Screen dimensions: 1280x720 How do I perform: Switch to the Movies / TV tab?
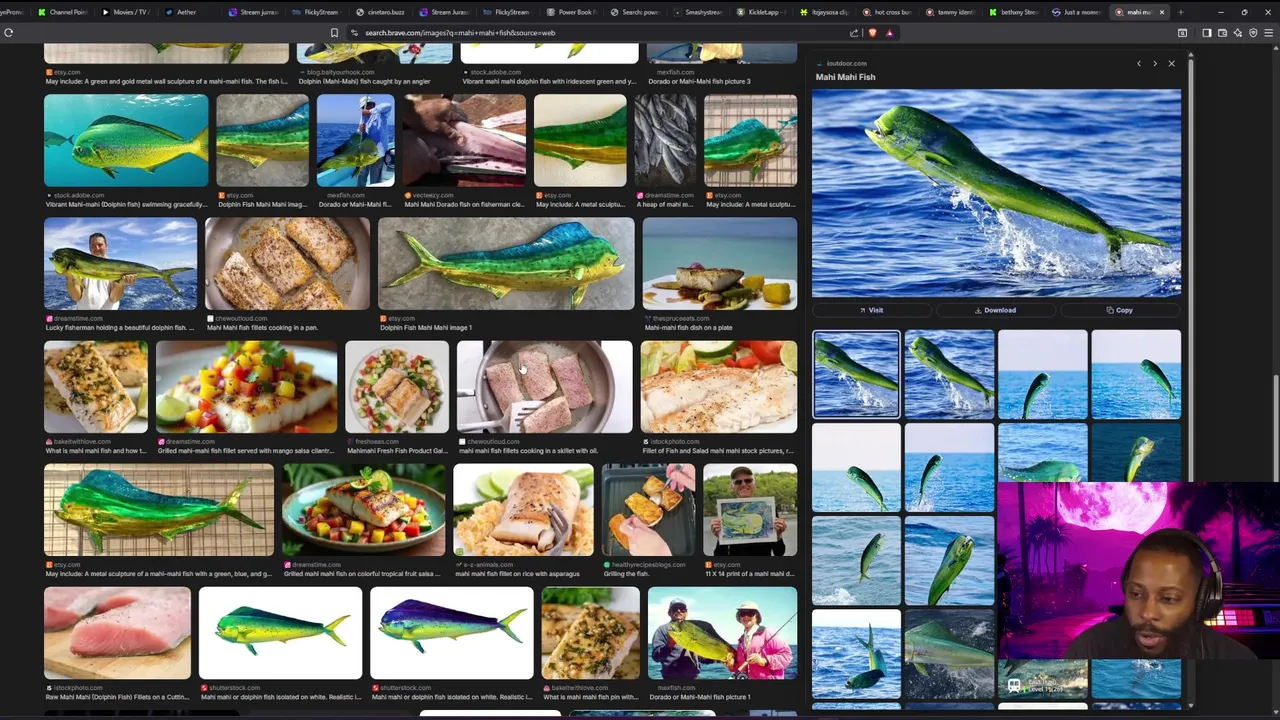tap(125, 12)
